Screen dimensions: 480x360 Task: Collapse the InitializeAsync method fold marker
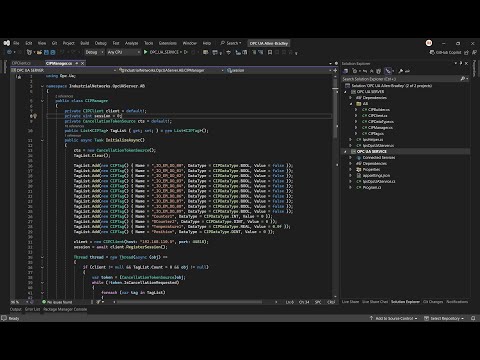click(42, 141)
